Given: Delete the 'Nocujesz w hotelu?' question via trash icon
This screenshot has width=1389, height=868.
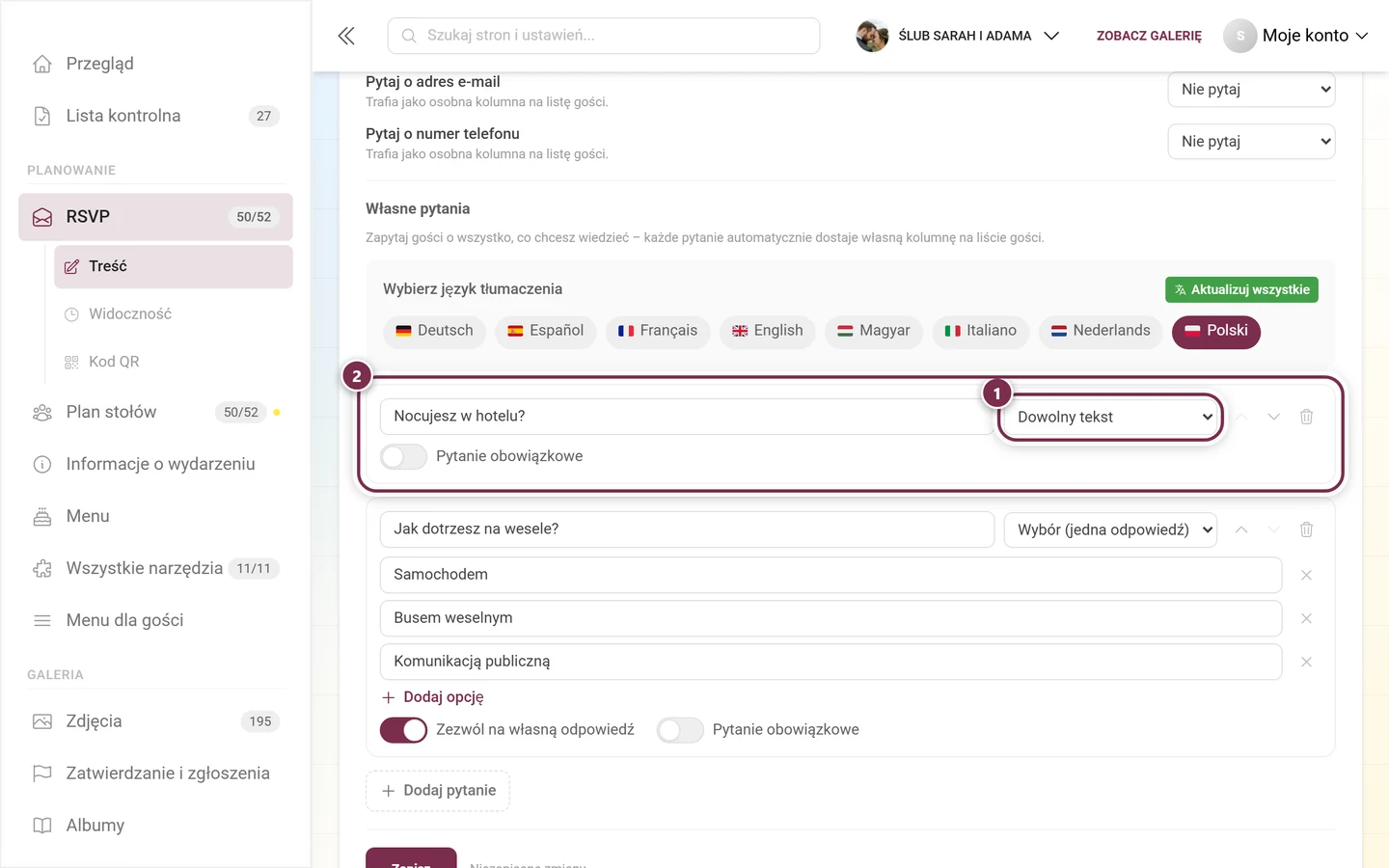Looking at the screenshot, I should [x=1306, y=417].
